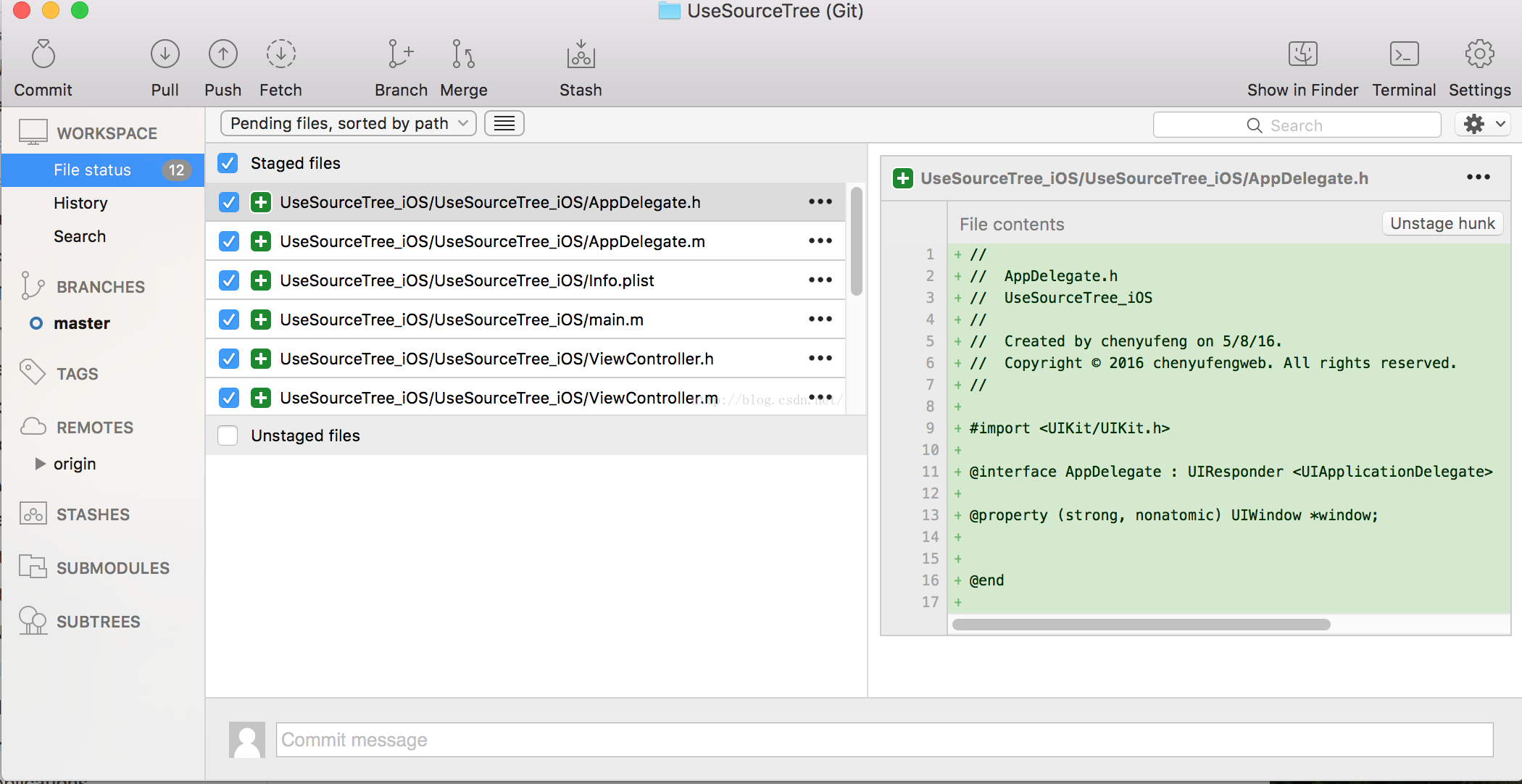Screen dimensions: 1522x784
Task: Switch to History in sidebar
Action: pyautogui.click(x=80, y=203)
